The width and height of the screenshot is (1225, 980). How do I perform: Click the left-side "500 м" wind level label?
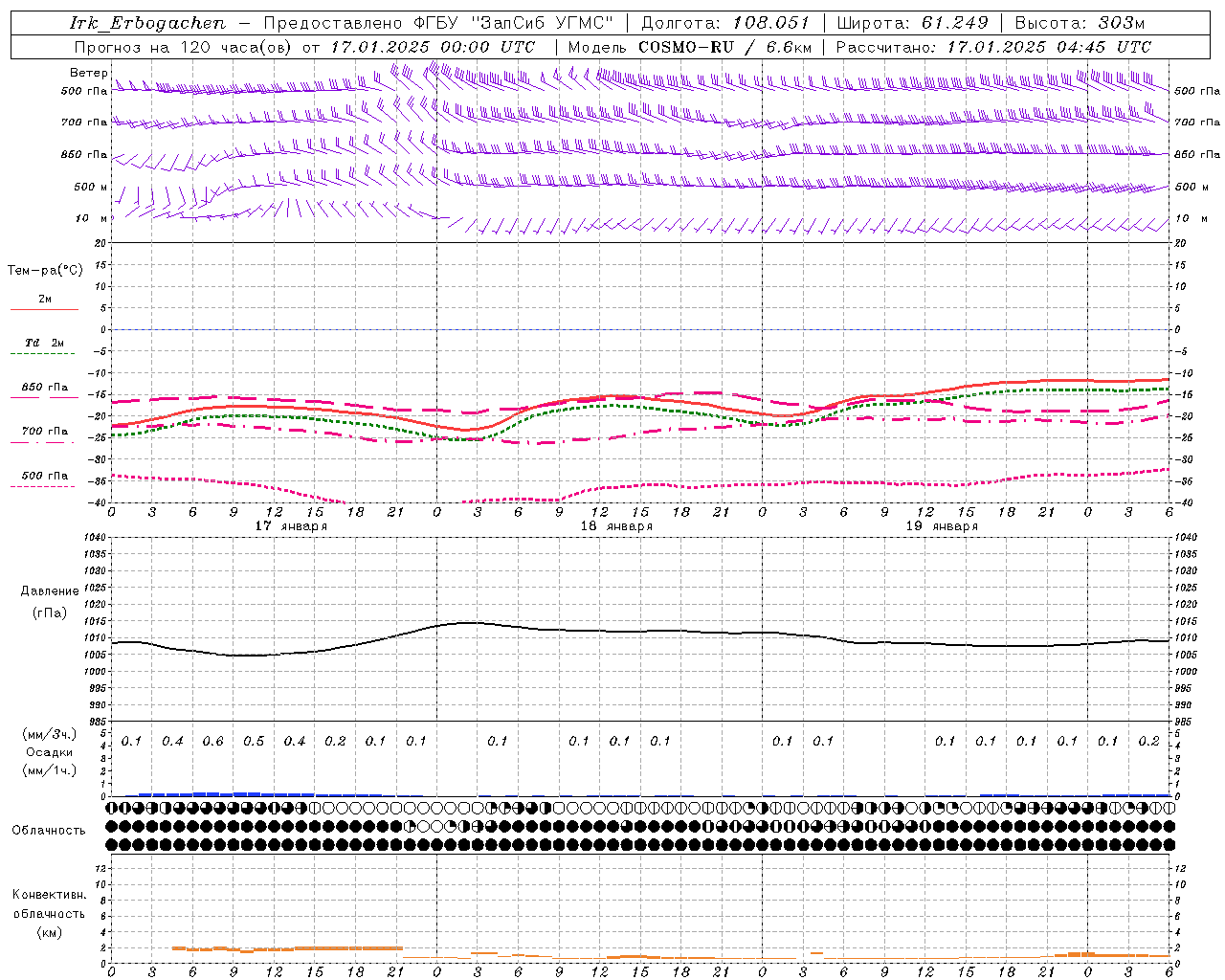[x=91, y=187]
